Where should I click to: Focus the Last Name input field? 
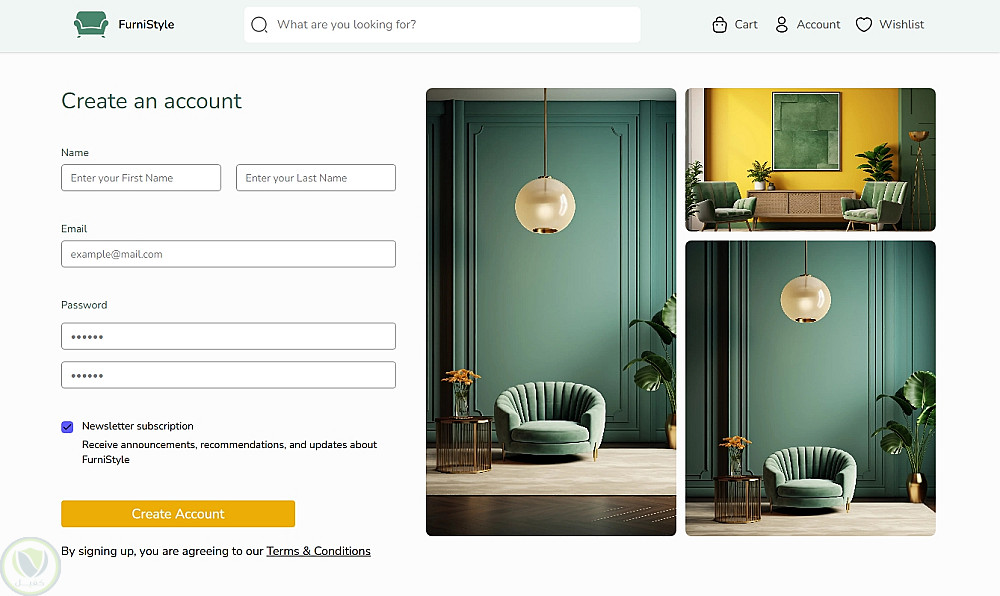click(316, 178)
